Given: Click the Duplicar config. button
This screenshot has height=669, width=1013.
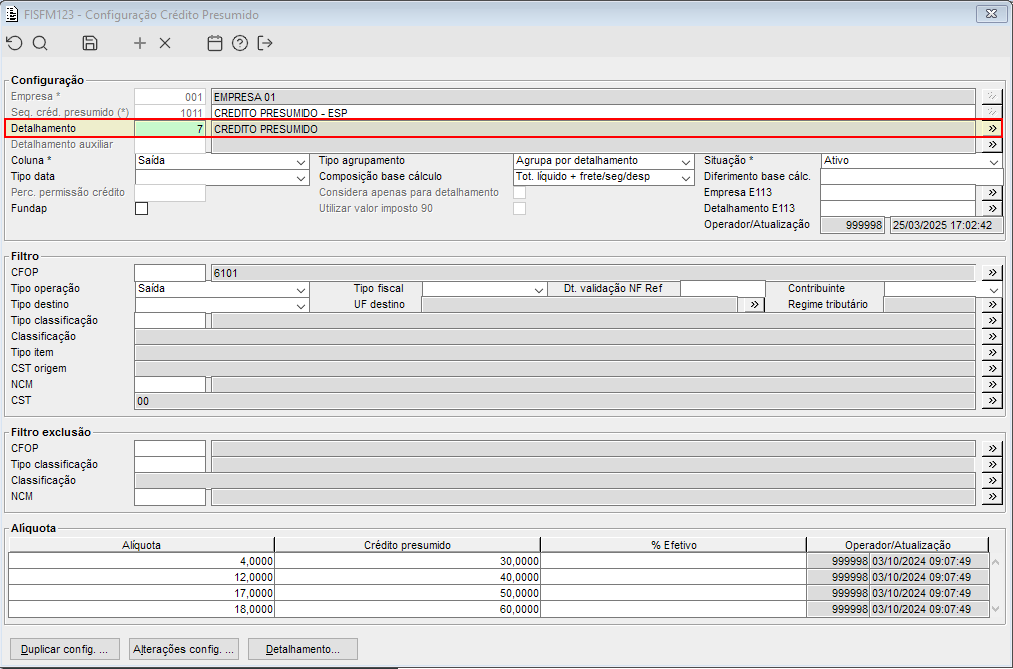Looking at the screenshot, I should (x=65, y=649).
